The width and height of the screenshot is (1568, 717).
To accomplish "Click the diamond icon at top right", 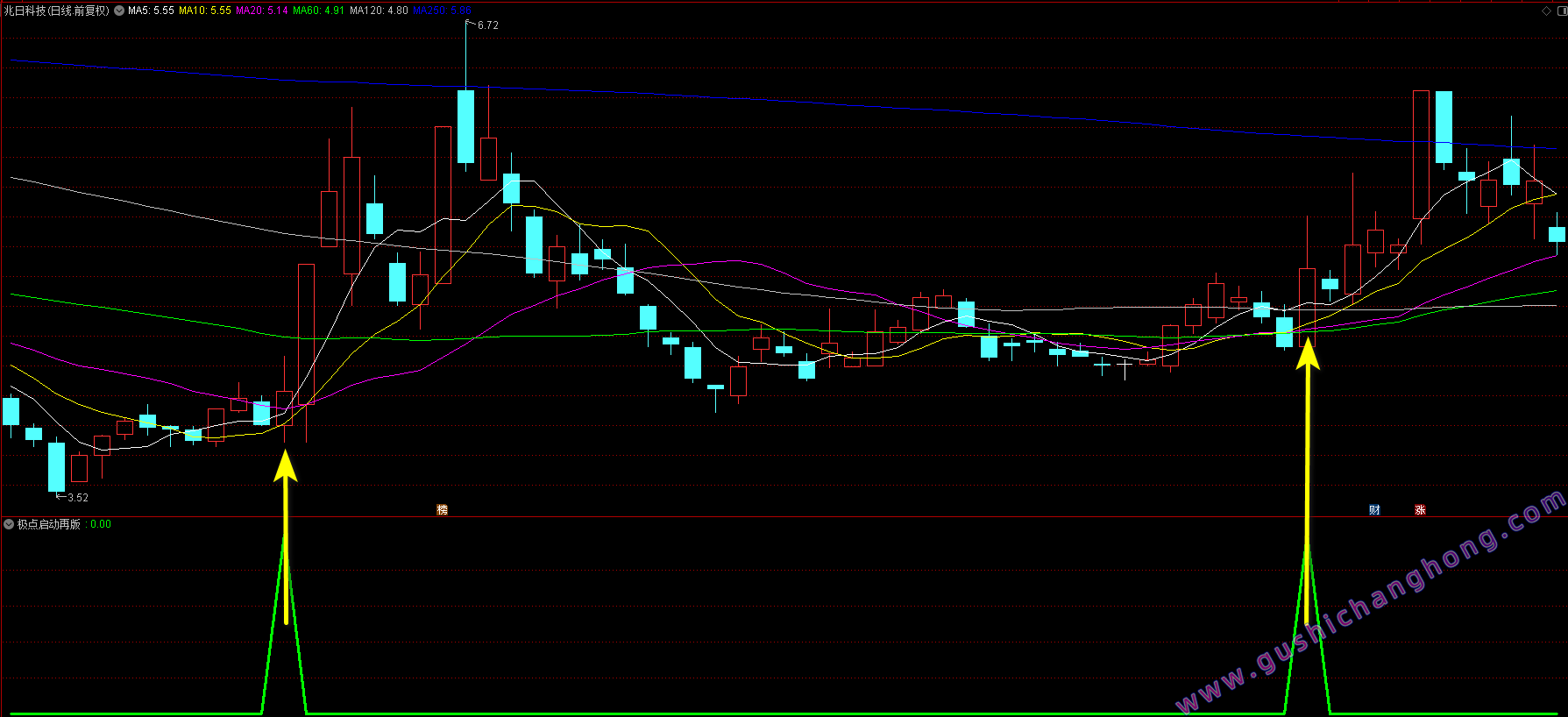I will [1546, 11].
